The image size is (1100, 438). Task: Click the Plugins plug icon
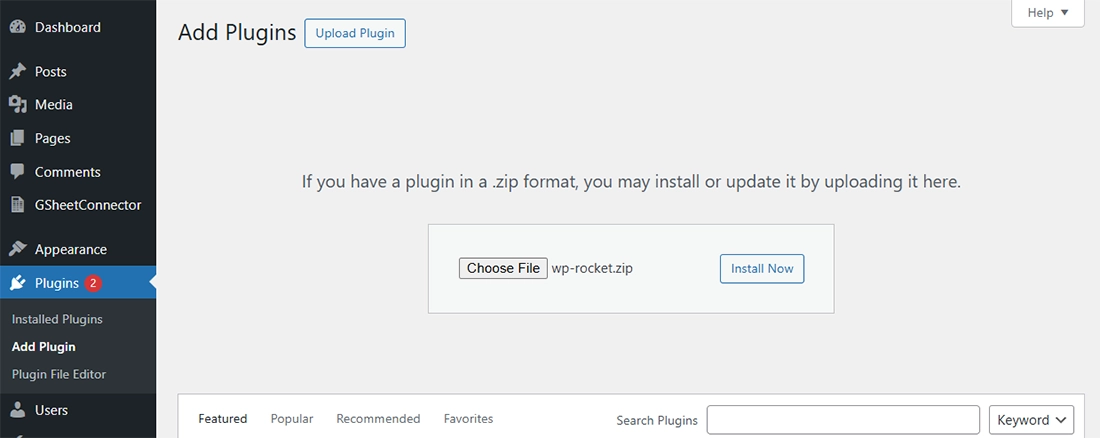[x=18, y=283]
